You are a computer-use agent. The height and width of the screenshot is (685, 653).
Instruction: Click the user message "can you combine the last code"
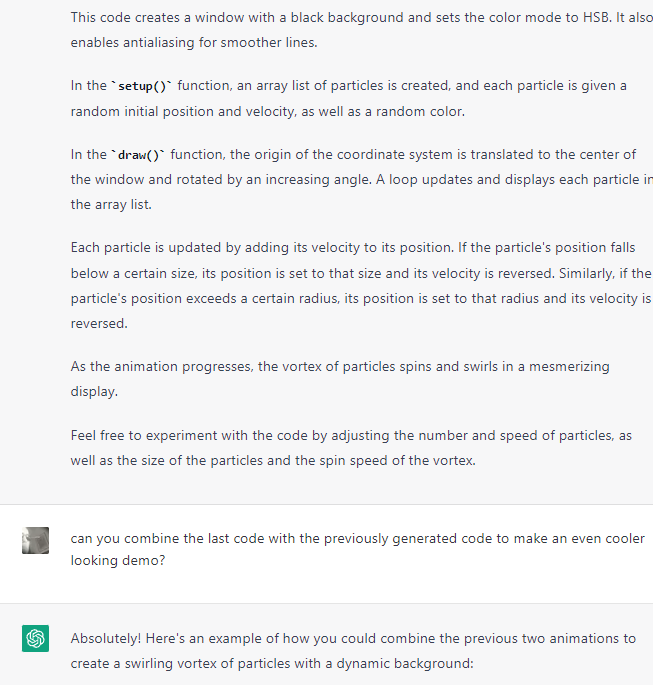point(358,549)
